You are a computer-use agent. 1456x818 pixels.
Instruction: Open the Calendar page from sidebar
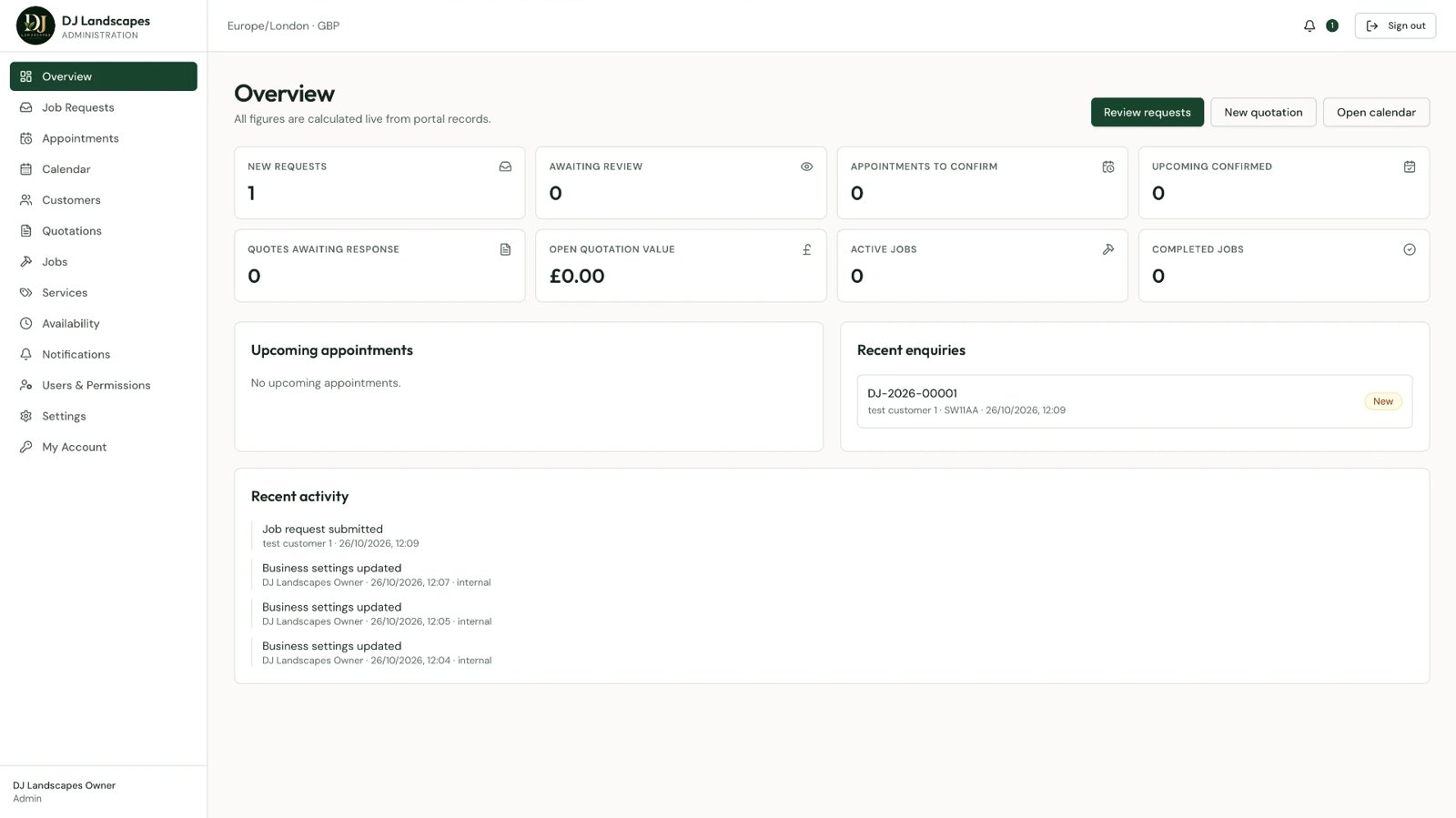(103, 169)
